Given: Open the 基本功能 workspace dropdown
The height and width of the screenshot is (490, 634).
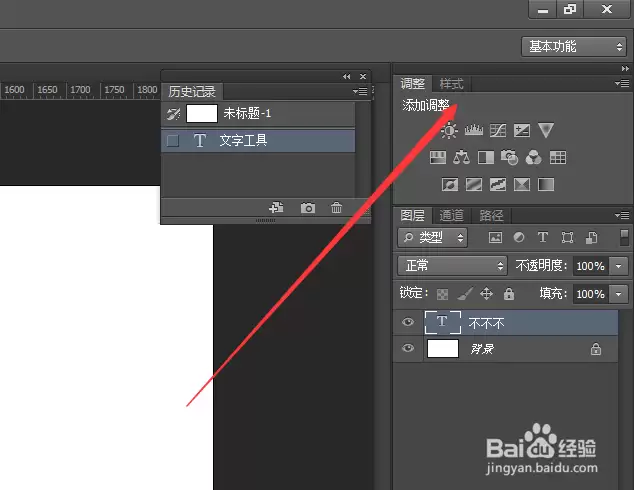Looking at the screenshot, I should [x=574, y=46].
